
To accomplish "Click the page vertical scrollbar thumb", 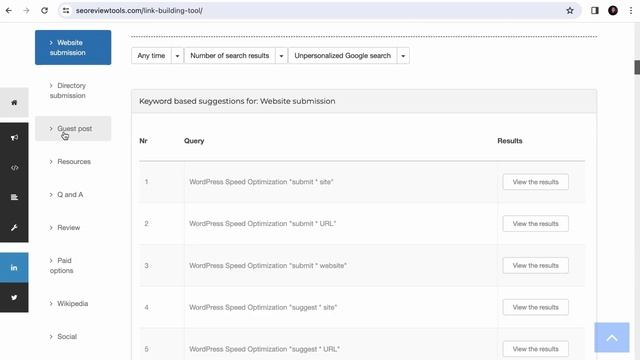I will click(637, 67).
